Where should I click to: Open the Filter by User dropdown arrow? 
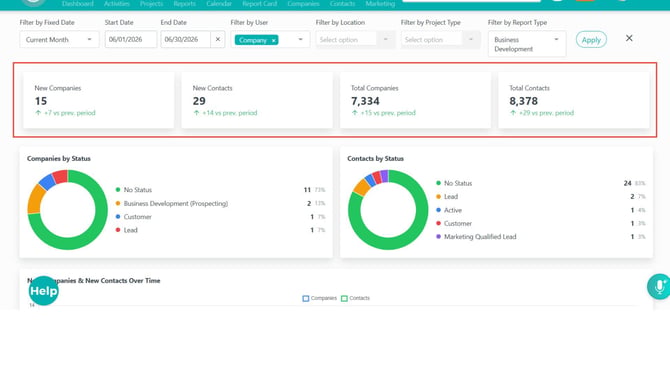pos(300,39)
